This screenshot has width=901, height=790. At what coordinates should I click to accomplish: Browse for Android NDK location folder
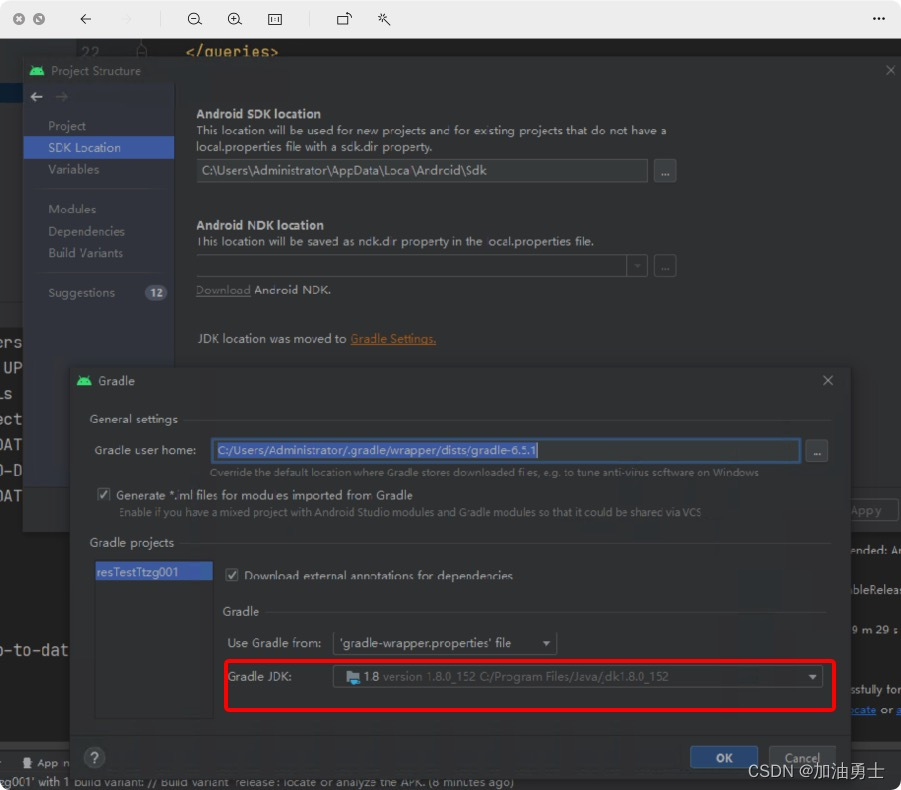coord(665,266)
